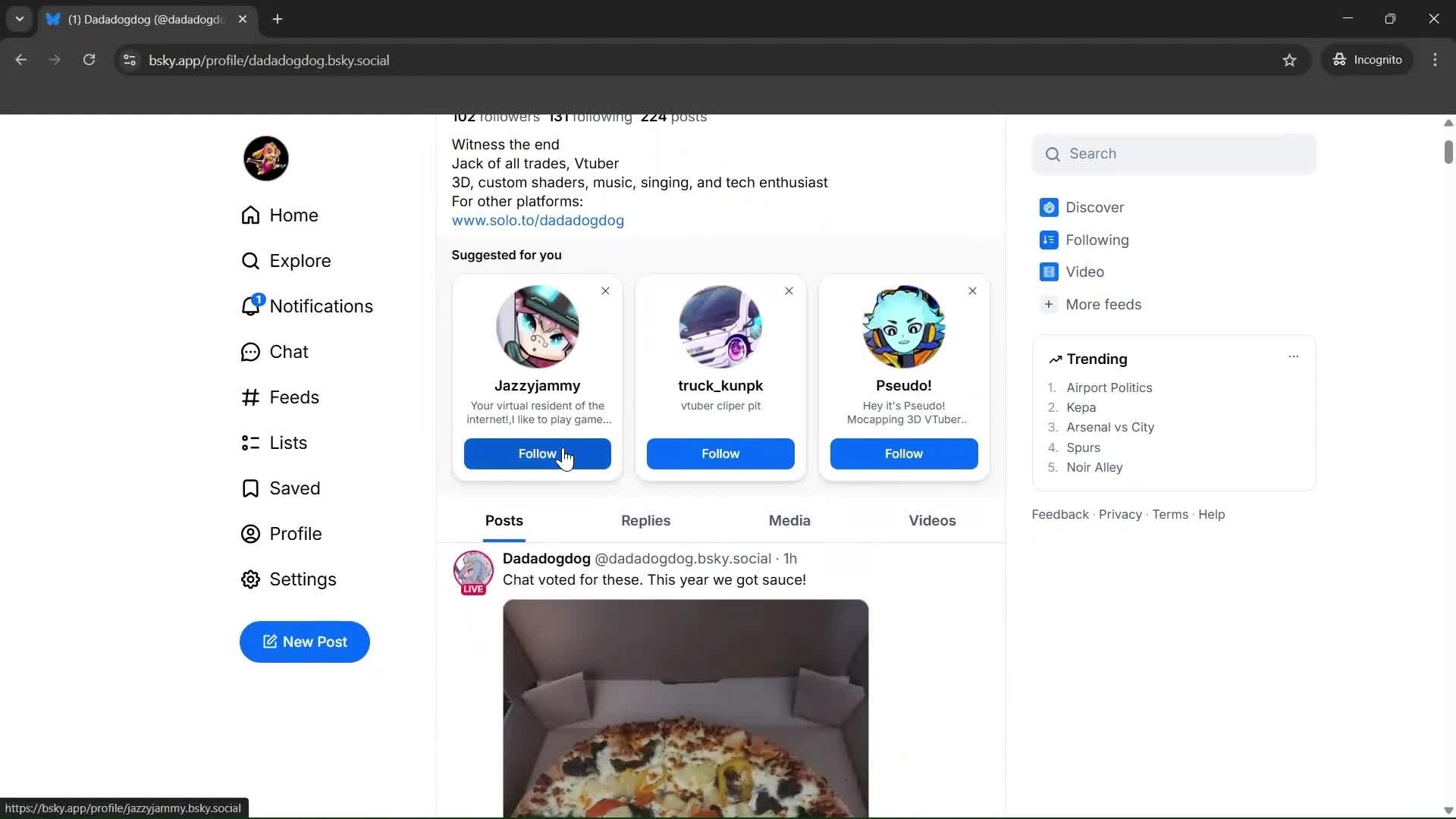Click the Search input field

click(1173, 154)
